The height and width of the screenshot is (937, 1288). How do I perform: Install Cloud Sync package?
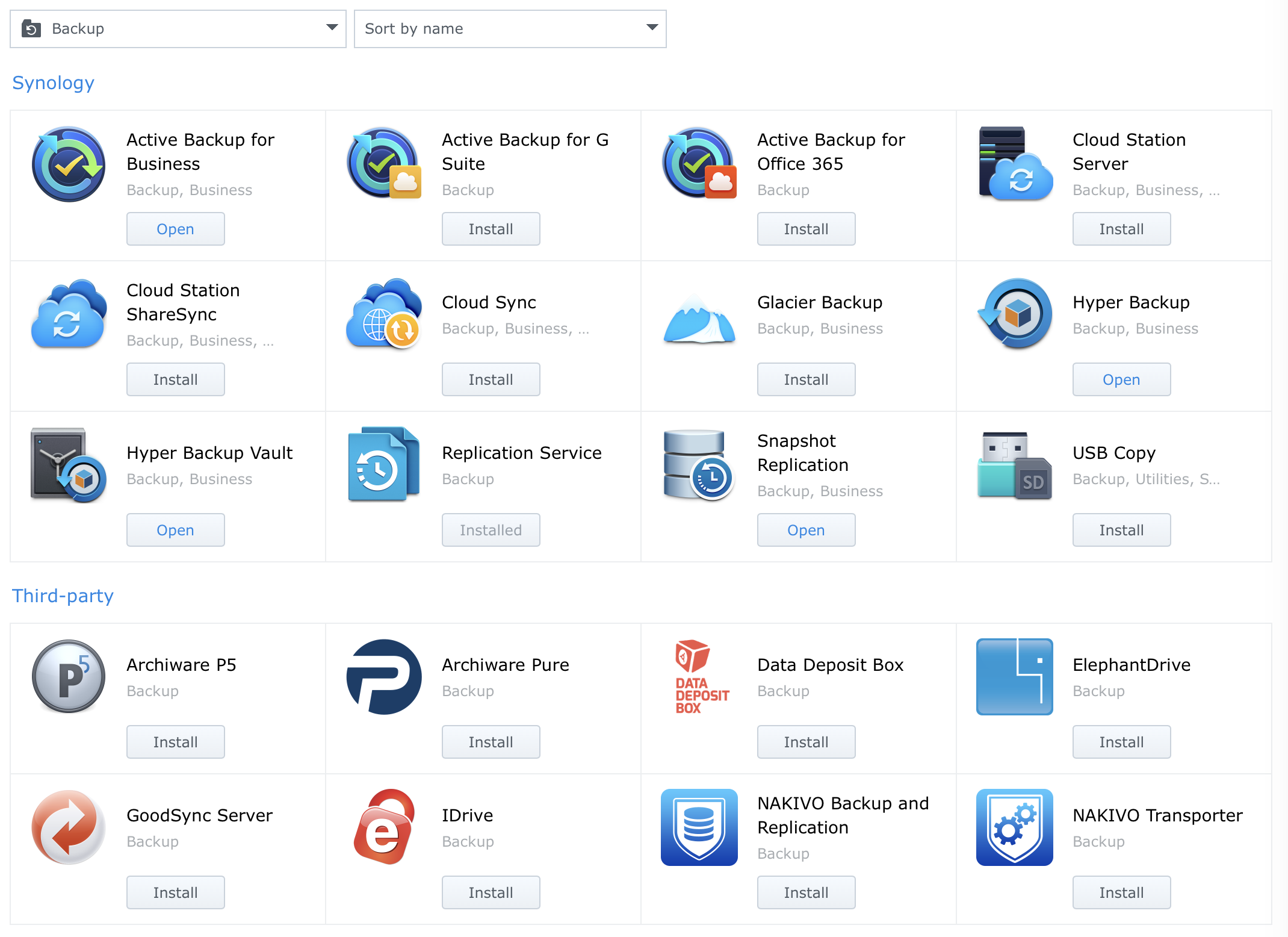click(491, 379)
